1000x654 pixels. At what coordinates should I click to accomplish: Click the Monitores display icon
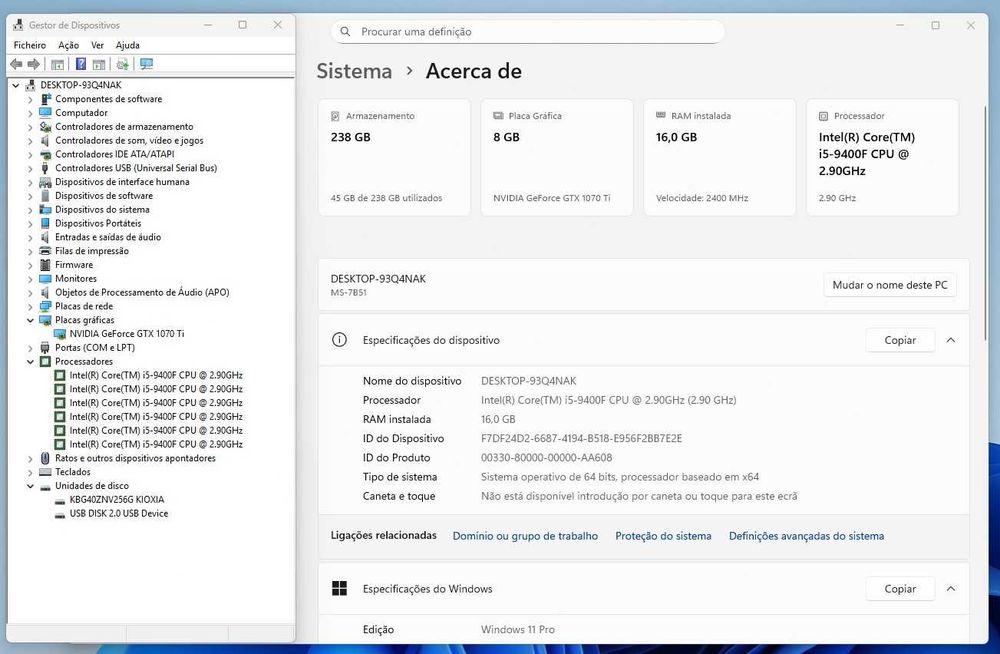point(45,278)
